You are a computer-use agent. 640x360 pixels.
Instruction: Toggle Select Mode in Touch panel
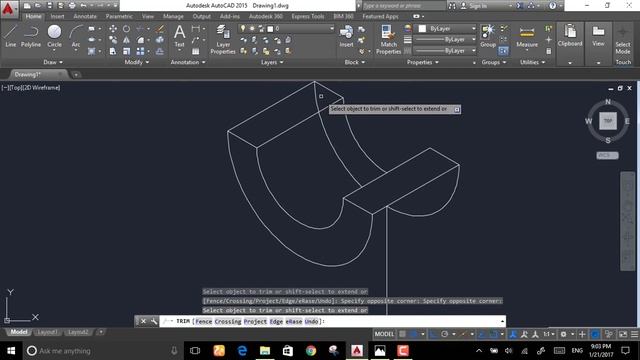coord(622,40)
